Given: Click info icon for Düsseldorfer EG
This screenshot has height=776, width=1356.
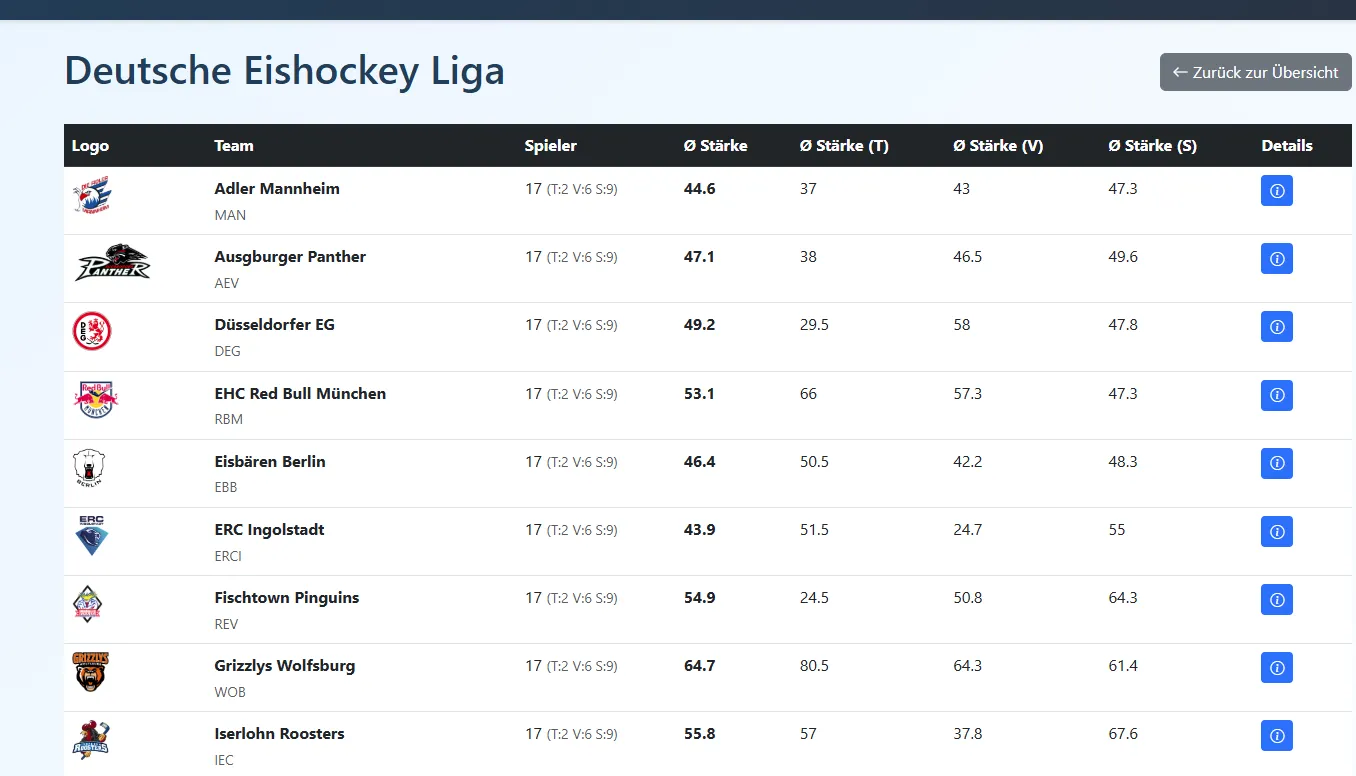Looking at the screenshot, I should (1276, 326).
